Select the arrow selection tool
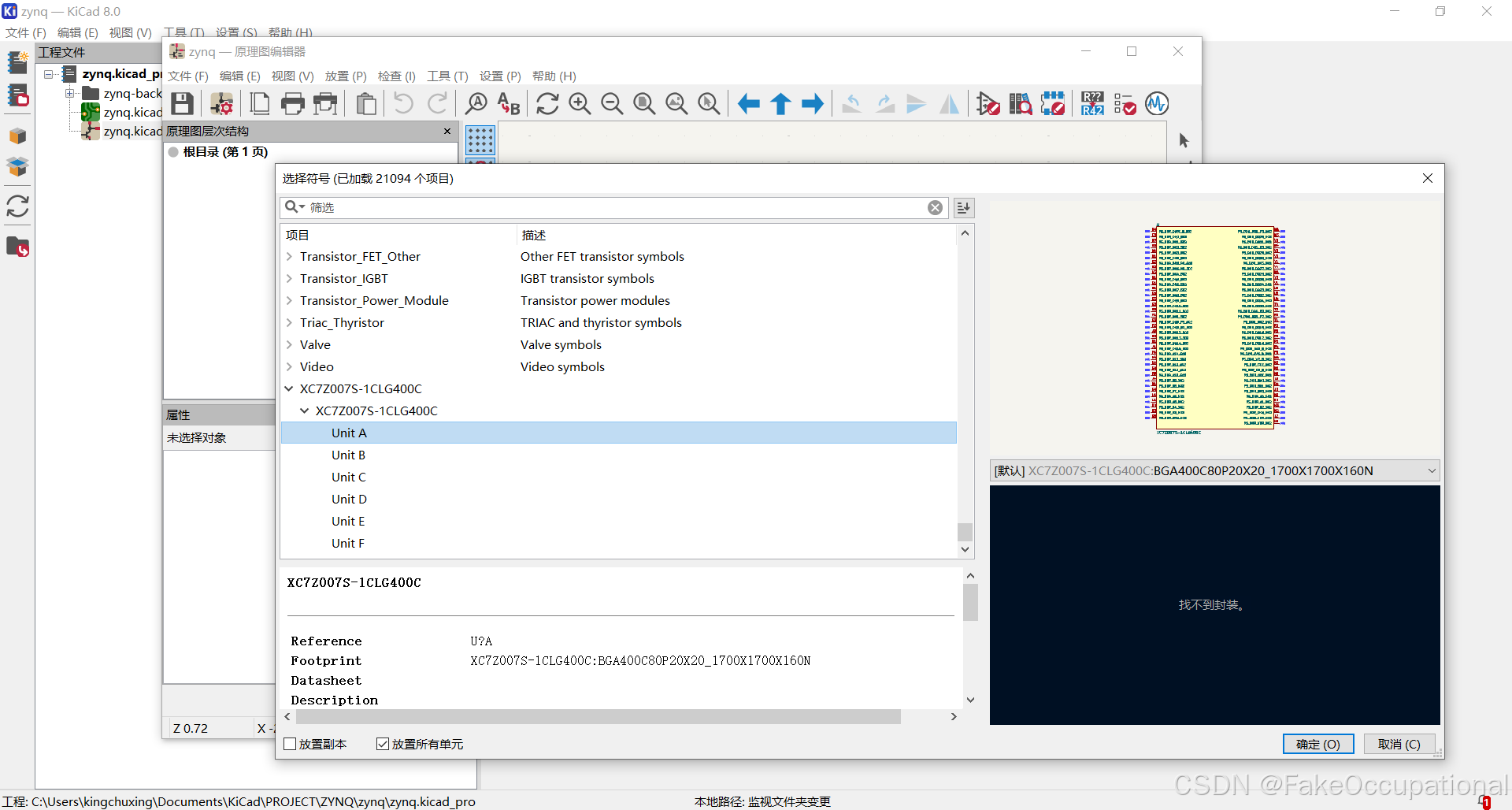This screenshot has width=1512, height=810. 1184,140
